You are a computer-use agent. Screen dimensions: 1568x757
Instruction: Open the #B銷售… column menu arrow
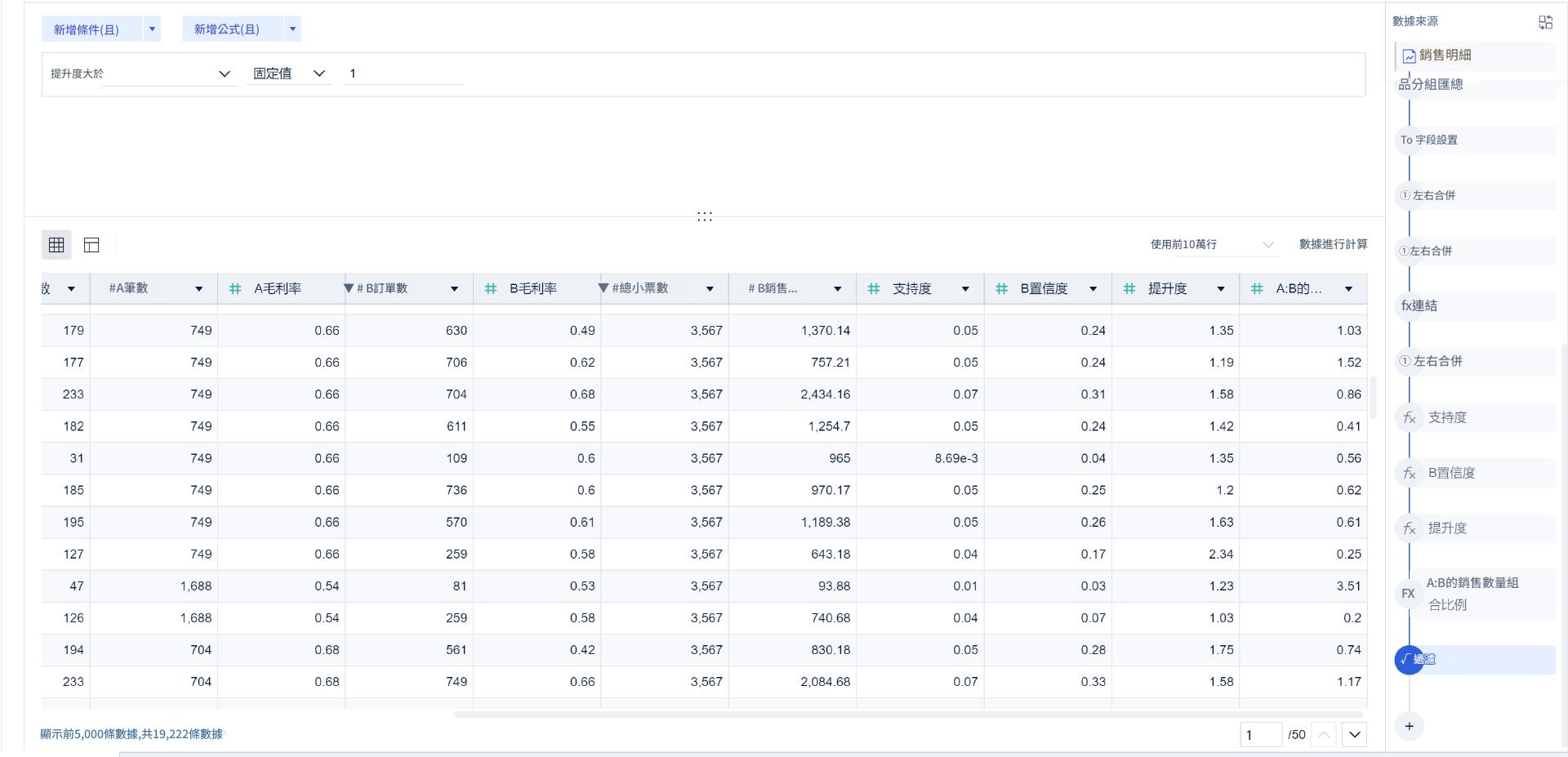837,289
